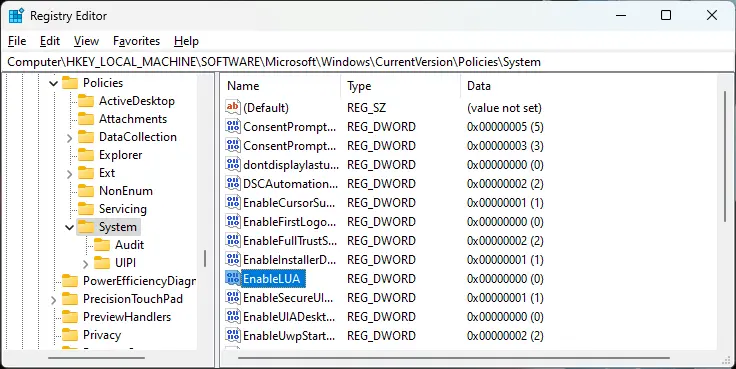Click the DWORD icon beside EnableCursorSu...

pyautogui.click(x=233, y=202)
